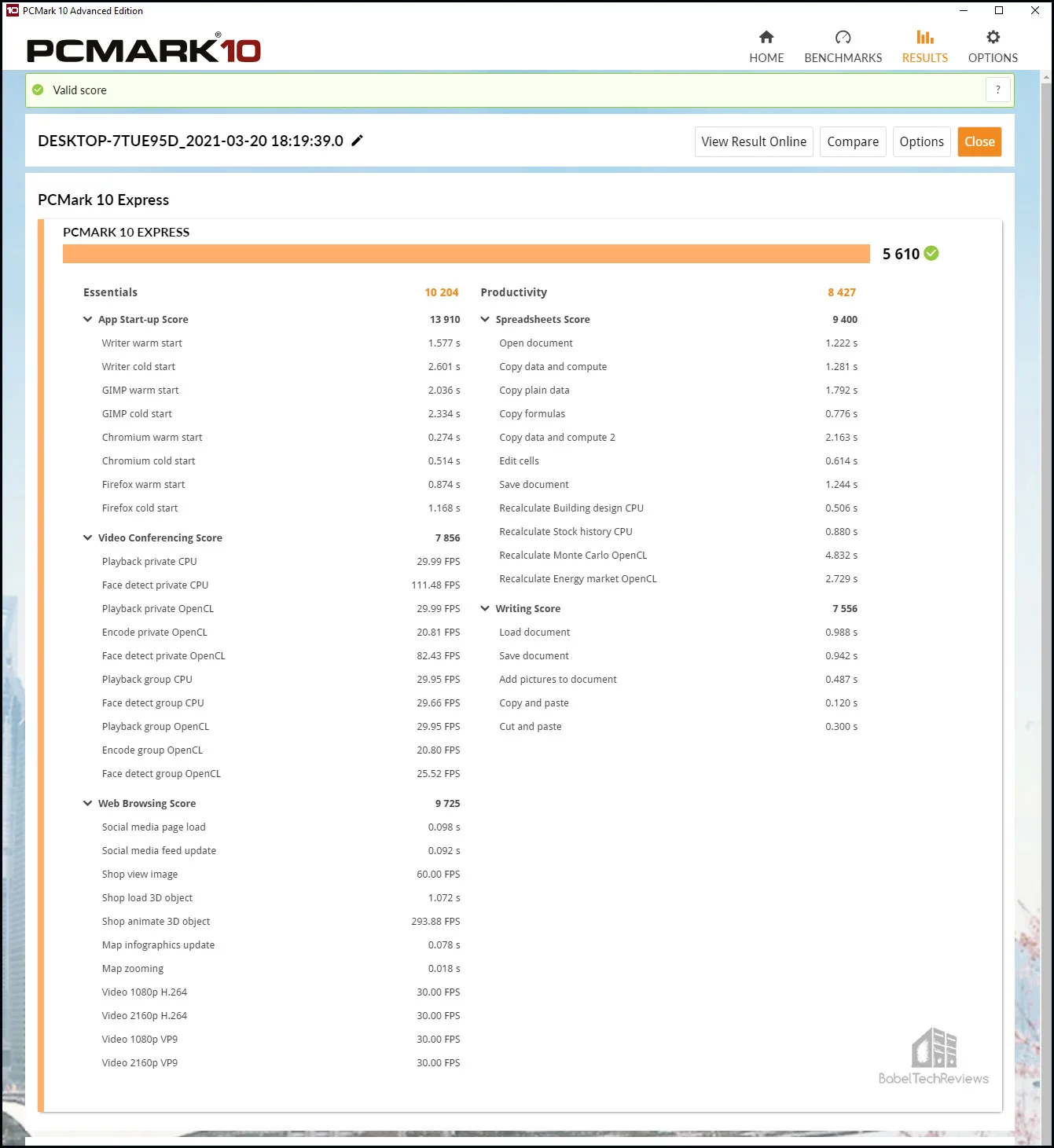Viewport: 1054px width, 1148px height.
Task: Click the 'Load document' writing row
Action: (x=678, y=633)
